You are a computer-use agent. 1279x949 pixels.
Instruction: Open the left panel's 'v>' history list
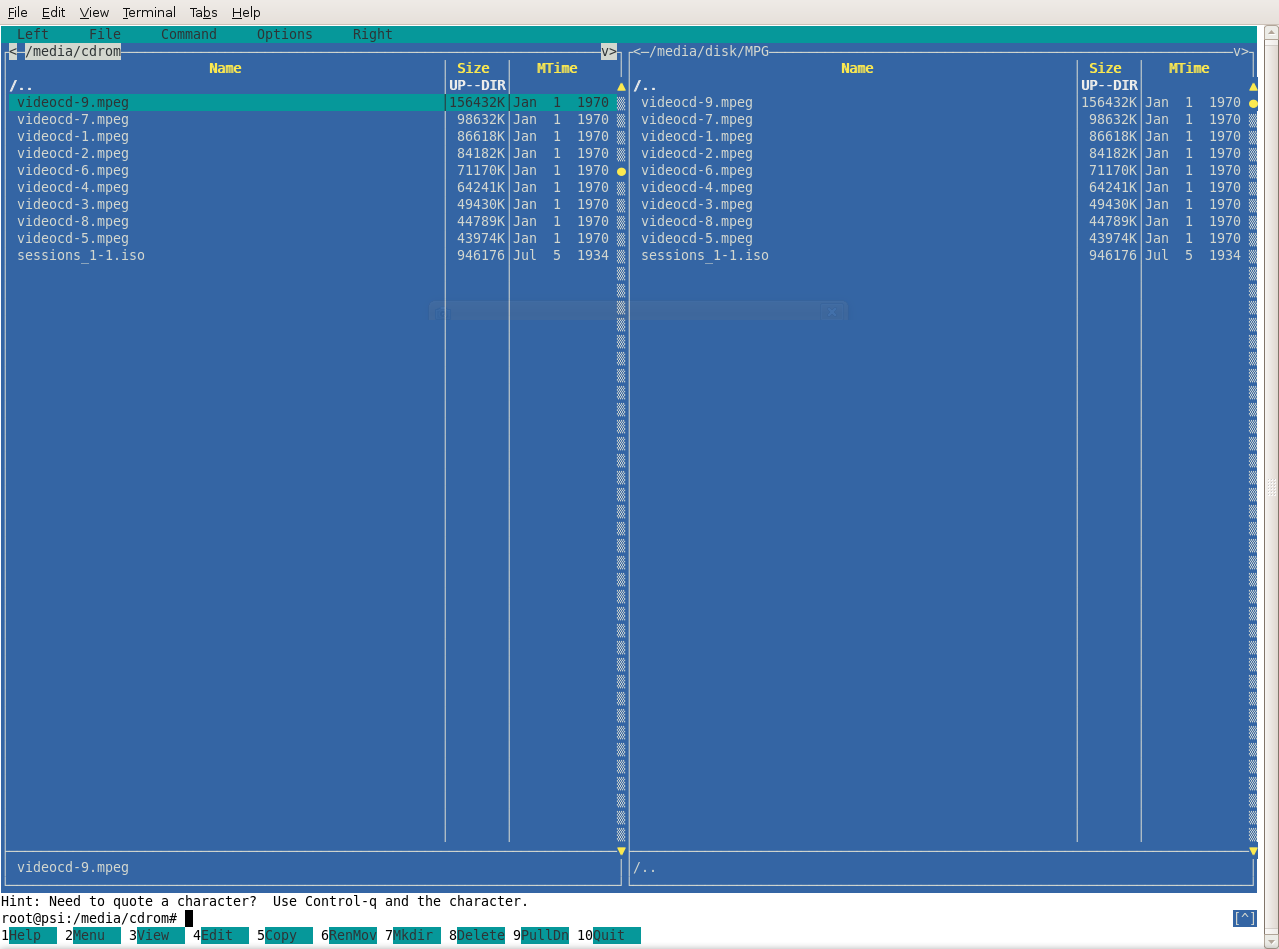pos(609,51)
